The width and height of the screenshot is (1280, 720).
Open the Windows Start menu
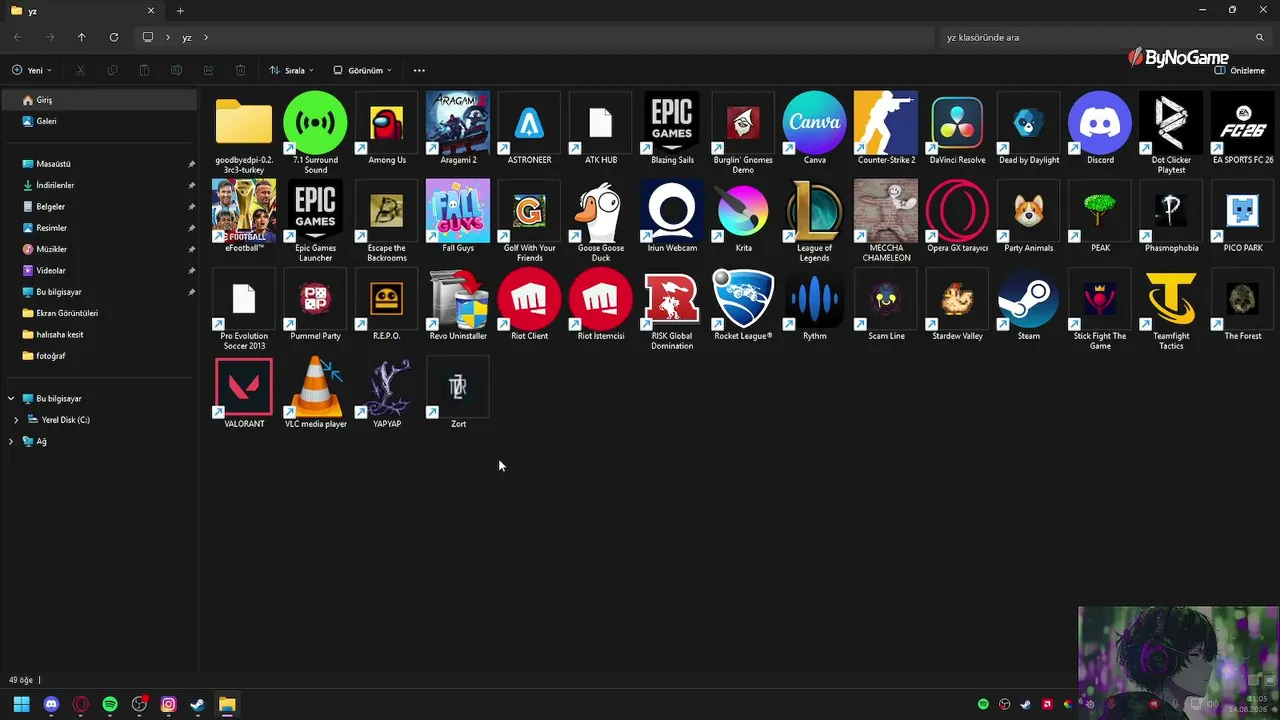(22, 704)
